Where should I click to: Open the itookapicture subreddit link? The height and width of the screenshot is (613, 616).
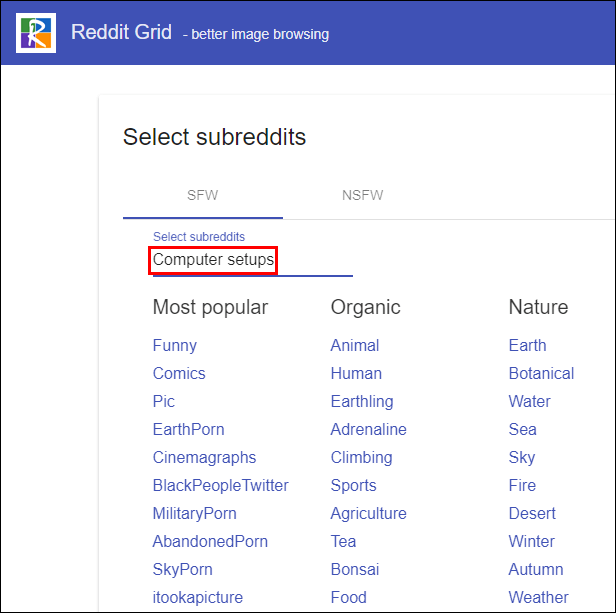pos(198,597)
